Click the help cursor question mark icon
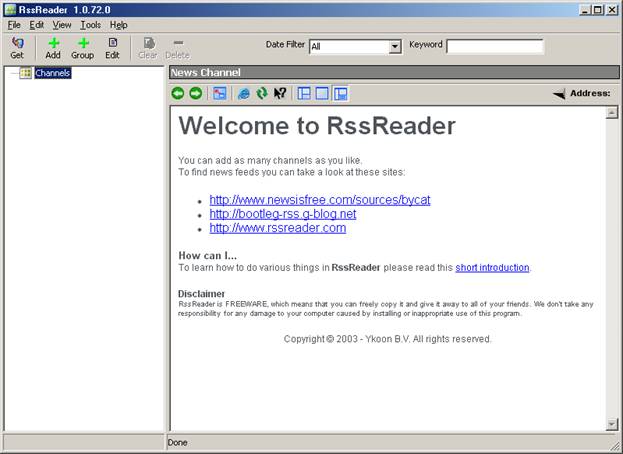This screenshot has width=623, height=454. pyautogui.click(x=280, y=93)
